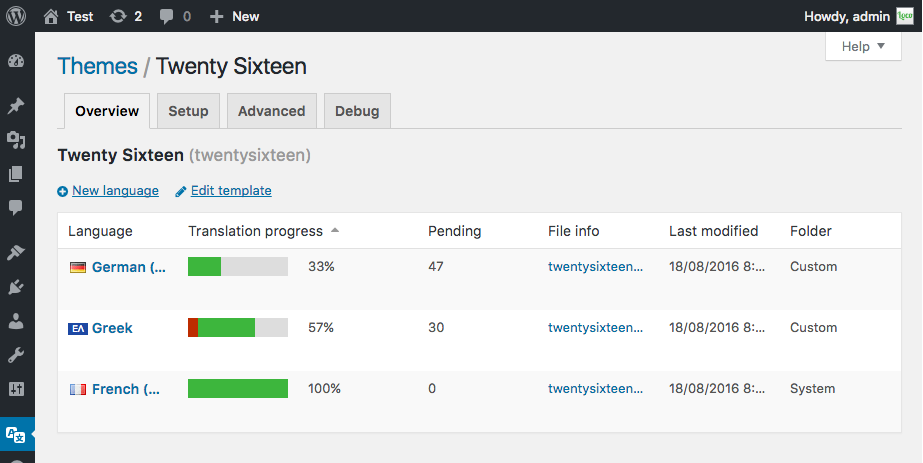
Task: Open Dashboard from the sidebar
Action: (x=16, y=62)
